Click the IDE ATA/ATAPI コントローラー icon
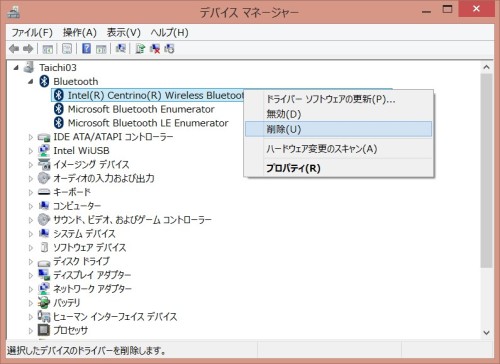This screenshot has height=364, width=500. (44, 137)
